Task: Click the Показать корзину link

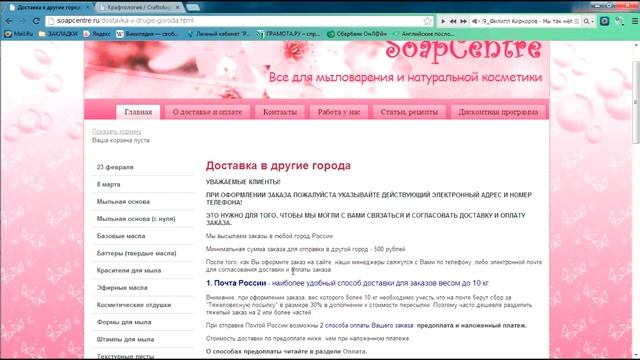Action: coord(117,131)
